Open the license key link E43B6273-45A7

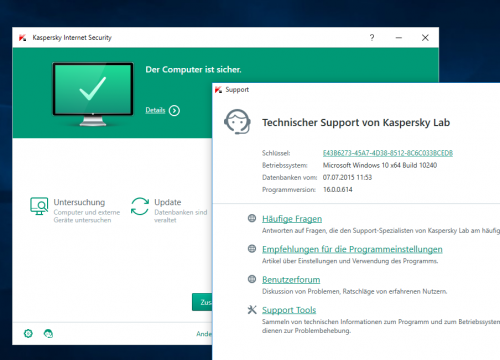(x=388, y=153)
